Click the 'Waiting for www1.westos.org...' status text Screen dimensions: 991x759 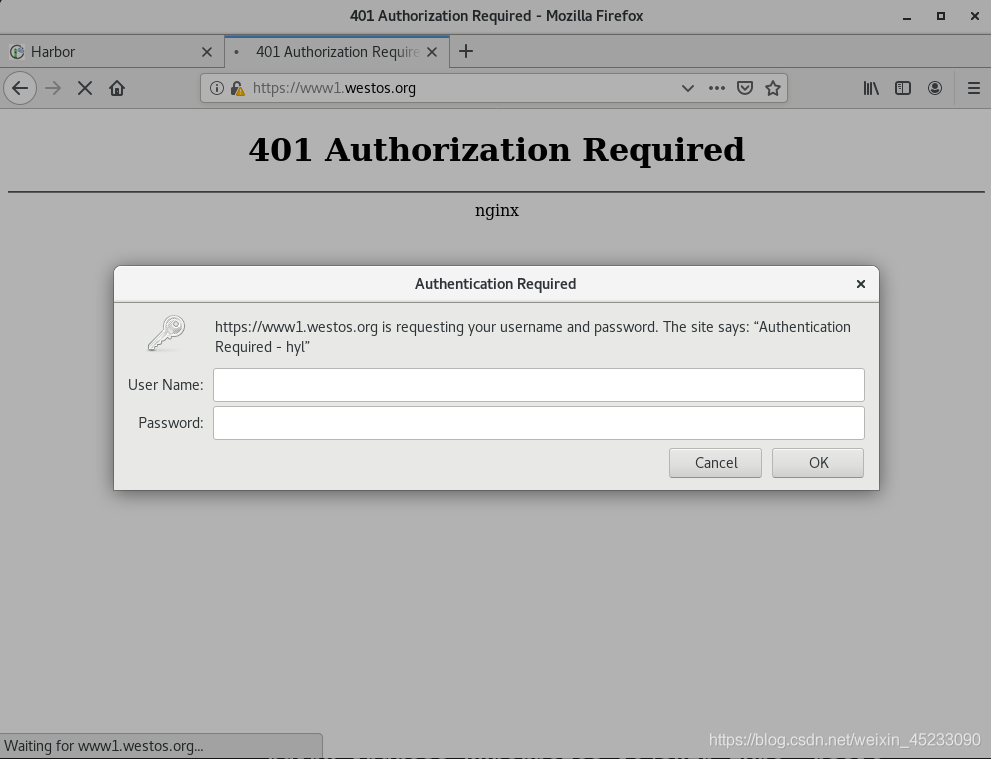104,746
